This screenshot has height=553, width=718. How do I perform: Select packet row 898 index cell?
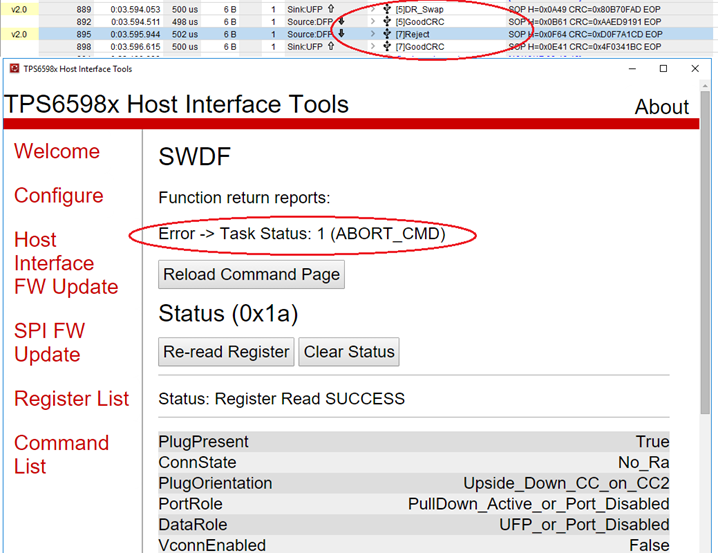84,46
